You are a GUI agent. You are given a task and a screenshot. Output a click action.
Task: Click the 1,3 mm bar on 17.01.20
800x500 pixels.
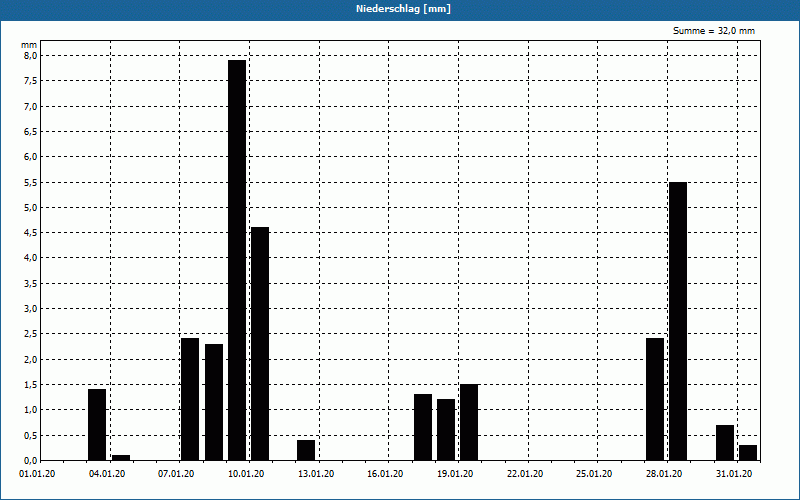click(423, 427)
